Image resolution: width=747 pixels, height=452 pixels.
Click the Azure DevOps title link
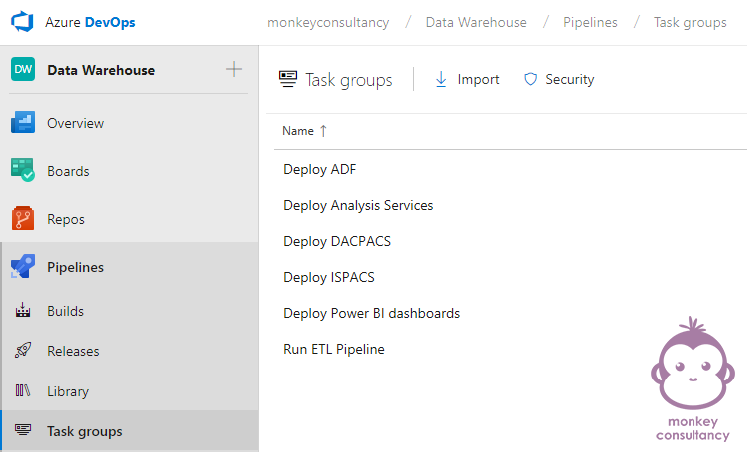pos(90,22)
